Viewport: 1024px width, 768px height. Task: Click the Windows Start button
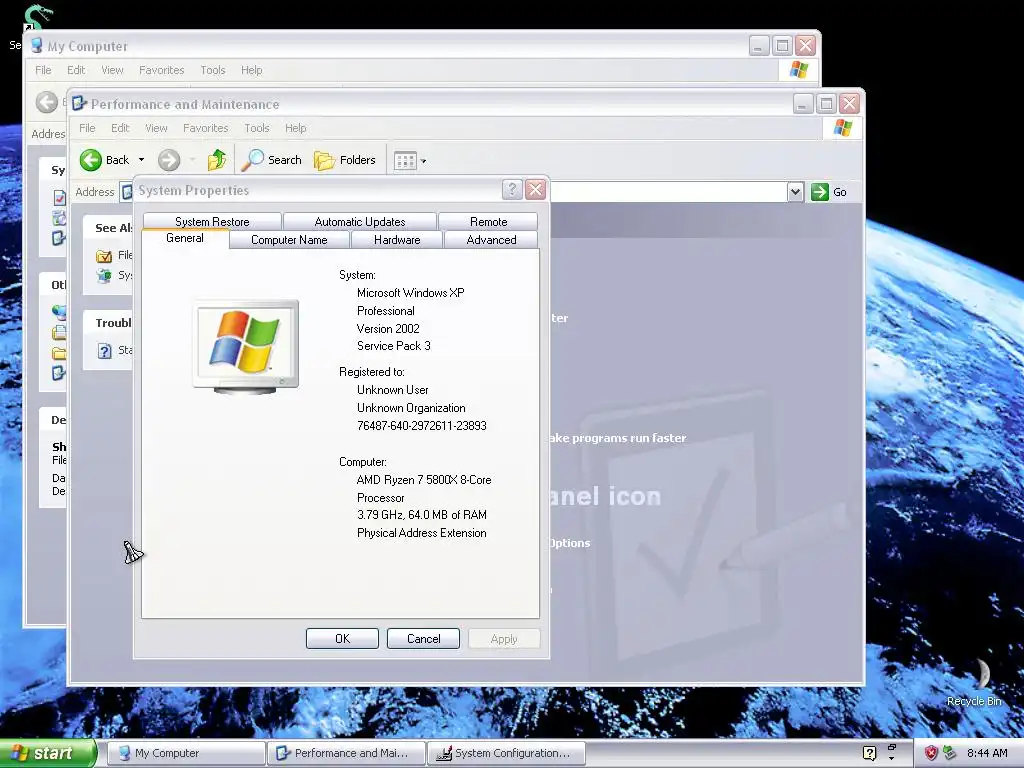point(48,753)
